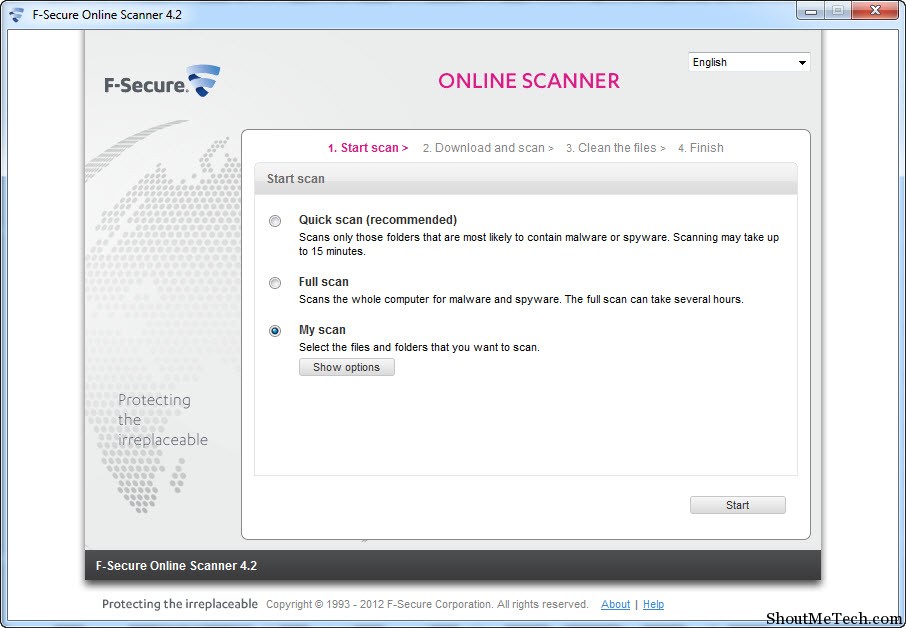Image resolution: width=906 pixels, height=628 pixels.
Task: Select the Clean the files step
Action: (614, 147)
